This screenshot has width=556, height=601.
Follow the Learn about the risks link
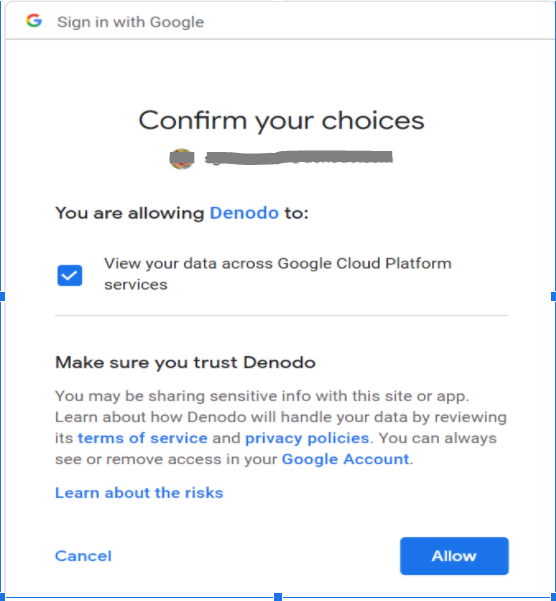coord(139,493)
